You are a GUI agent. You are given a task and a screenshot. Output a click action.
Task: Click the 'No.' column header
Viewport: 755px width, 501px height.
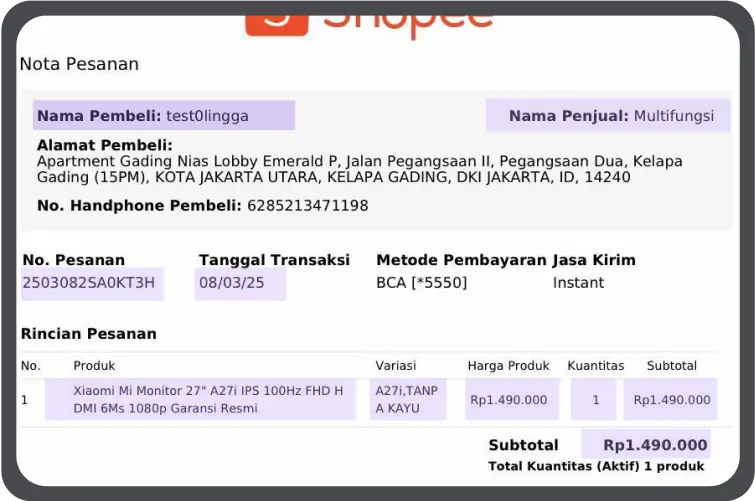pyautogui.click(x=31, y=366)
